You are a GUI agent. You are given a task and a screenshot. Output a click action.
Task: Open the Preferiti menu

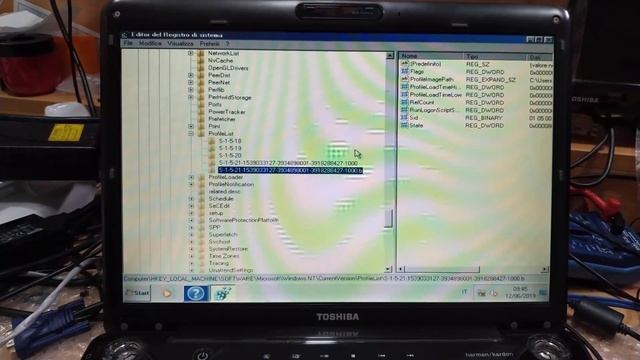209,43
